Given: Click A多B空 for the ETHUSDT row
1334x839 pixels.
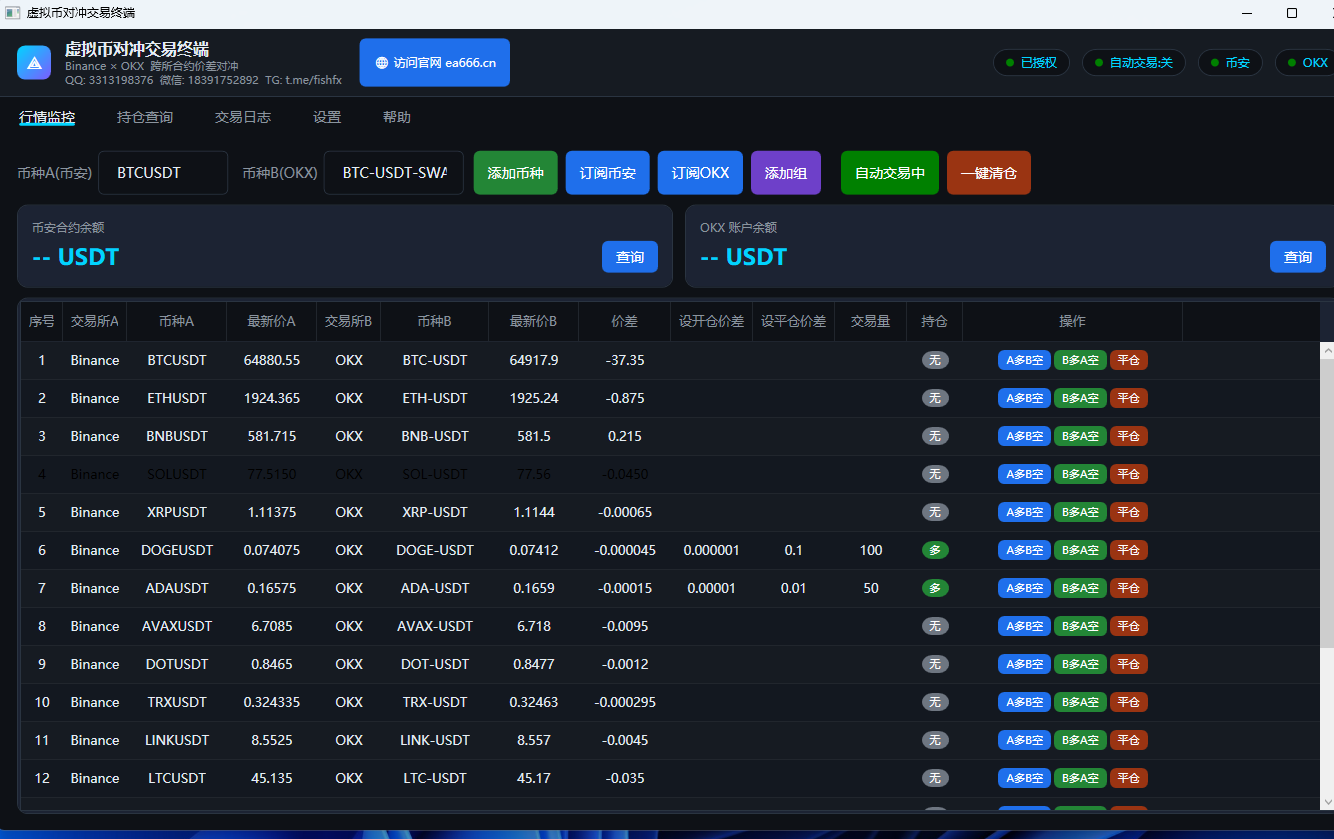Looking at the screenshot, I should point(1024,398).
